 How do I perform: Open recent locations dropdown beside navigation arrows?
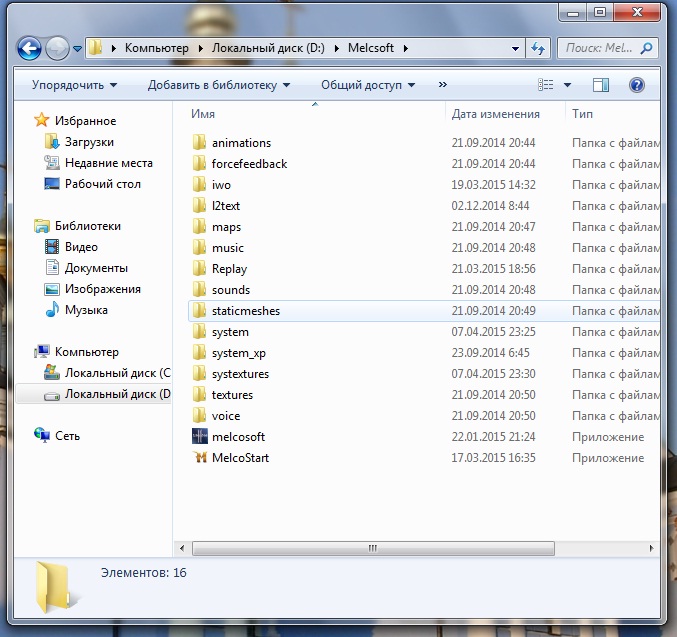point(77,49)
